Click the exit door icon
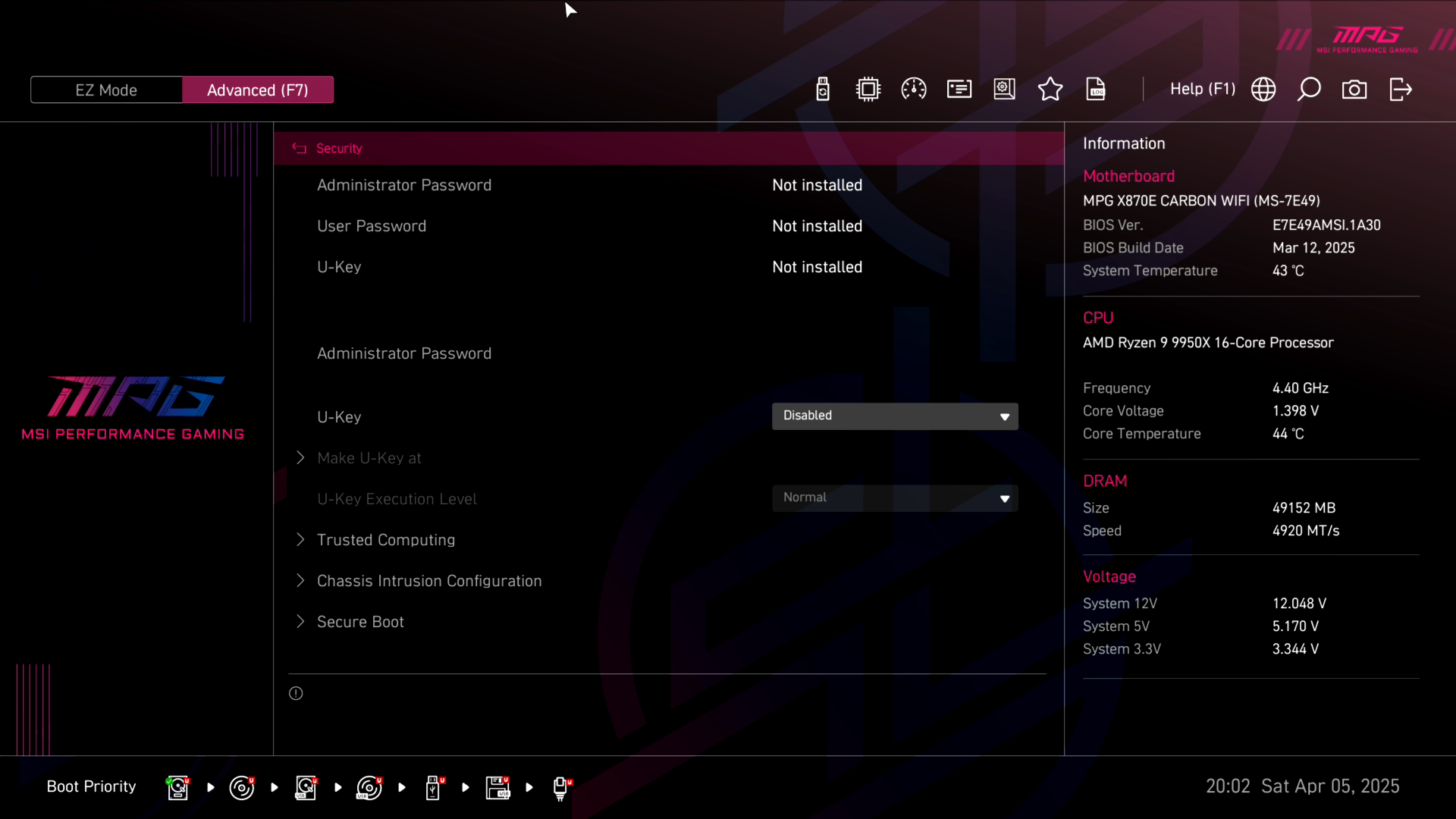Image resolution: width=1456 pixels, height=819 pixels. click(1401, 89)
